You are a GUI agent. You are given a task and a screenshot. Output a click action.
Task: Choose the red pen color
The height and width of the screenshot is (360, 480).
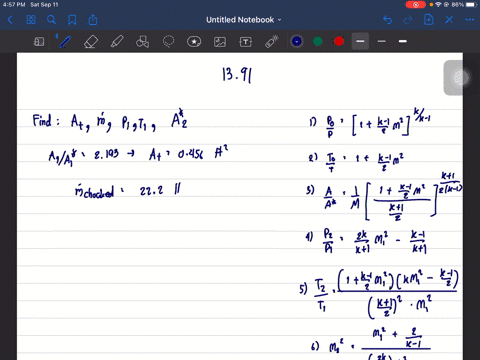point(339,41)
